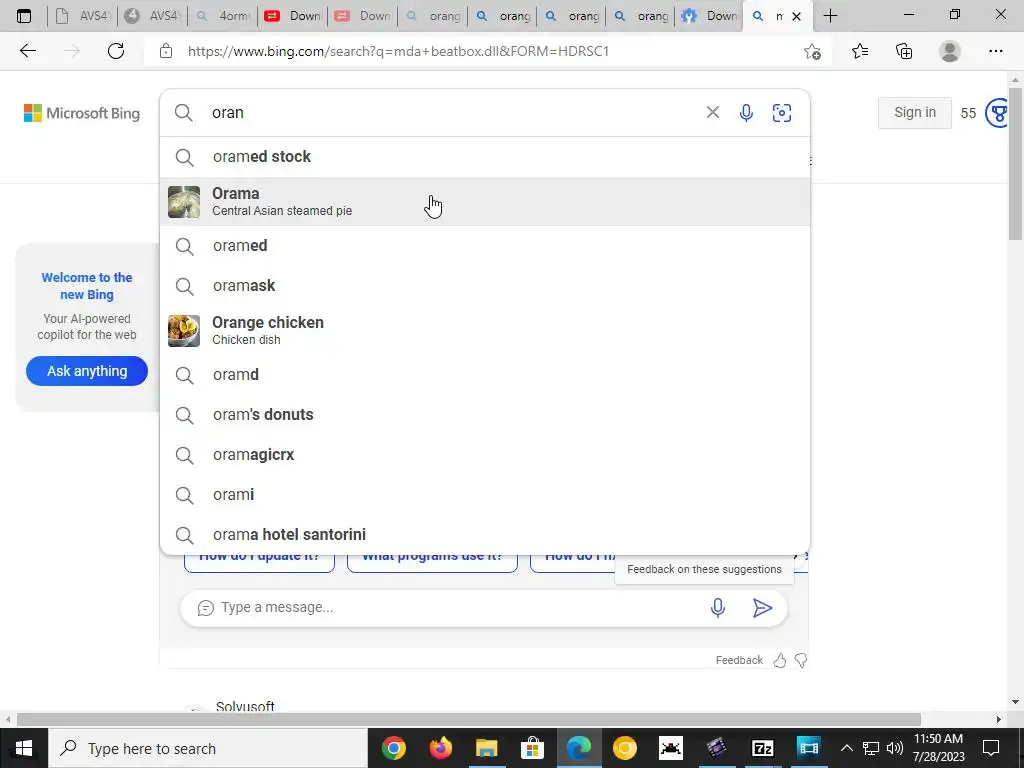
Task: Open the Collections icon
Action: coord(904,51)
